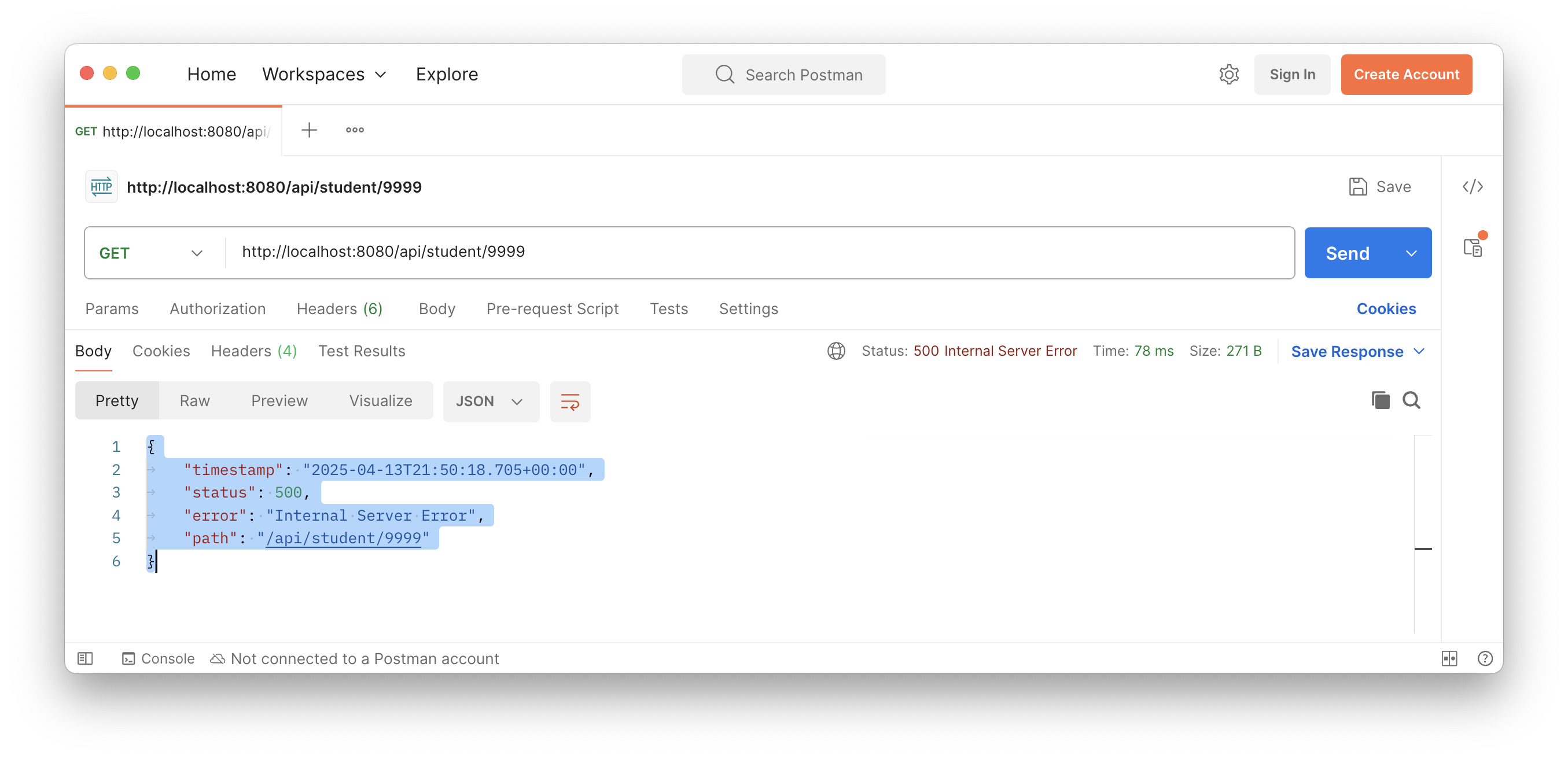
Task: Expand the Send button arrow options
Action: tap(1411, 253)
